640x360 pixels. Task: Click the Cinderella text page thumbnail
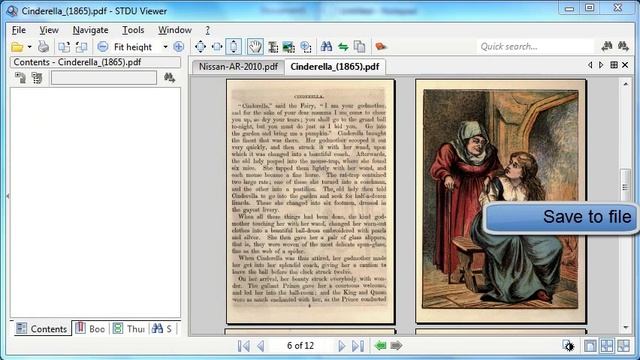point(310,202)
